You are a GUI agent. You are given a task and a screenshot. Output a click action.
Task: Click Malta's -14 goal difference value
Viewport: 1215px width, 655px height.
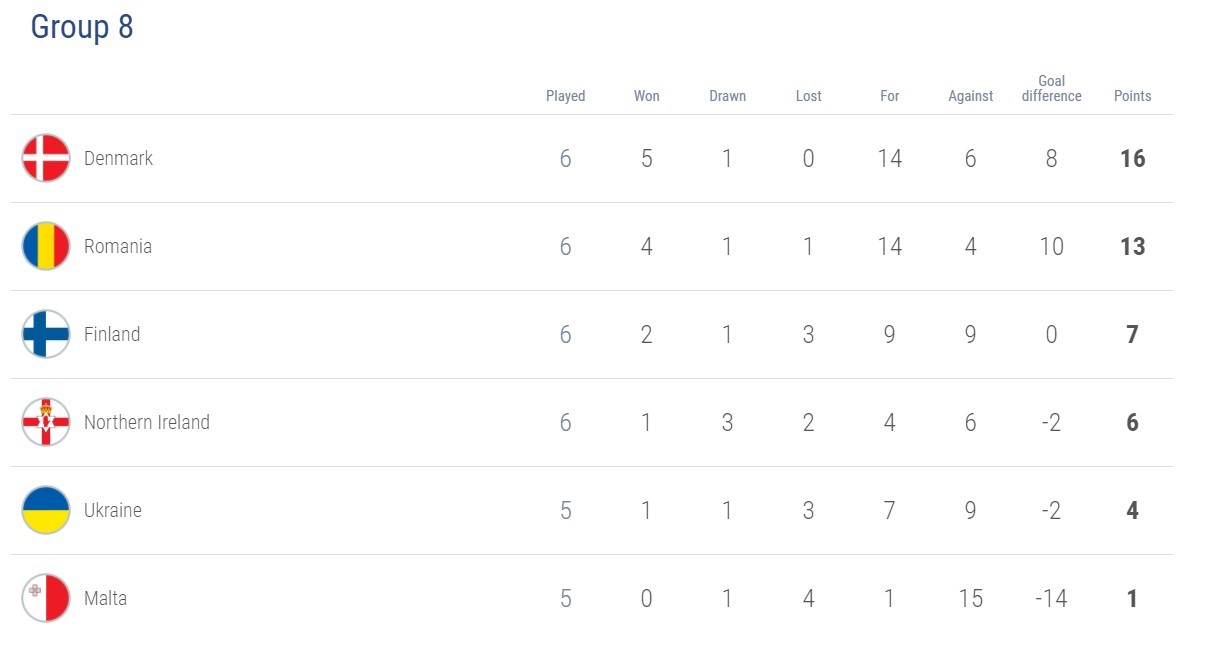coord(1051,598)
